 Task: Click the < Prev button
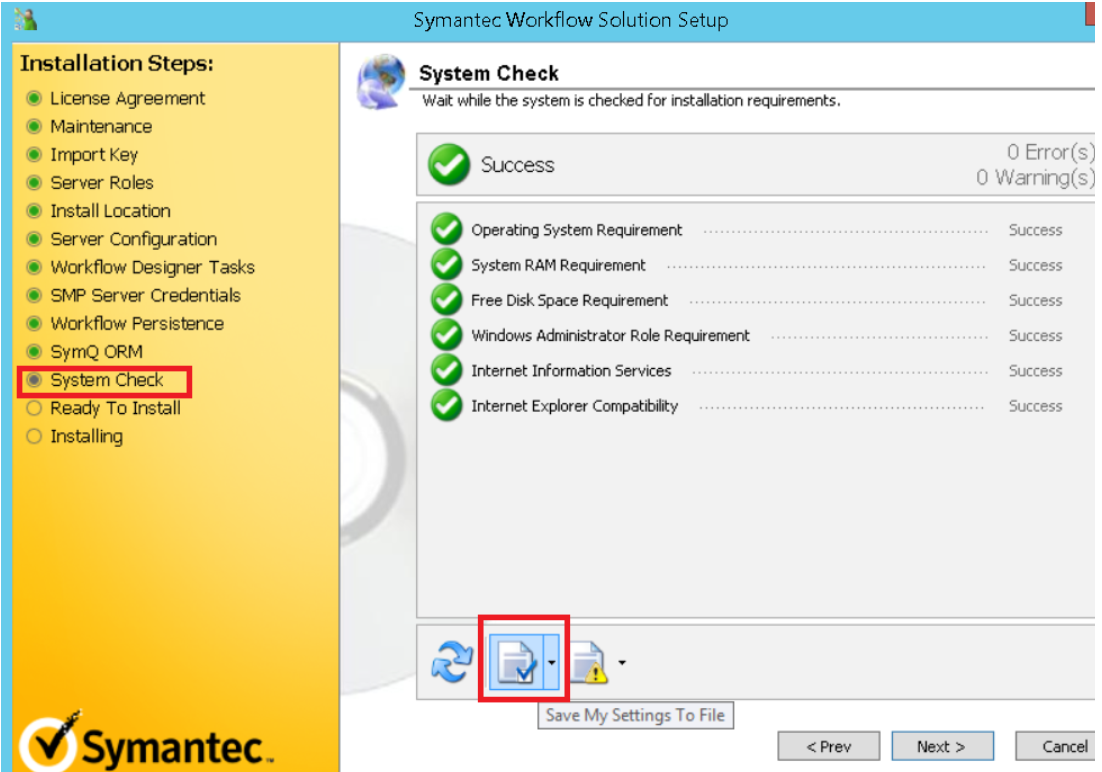coord(828,746)
